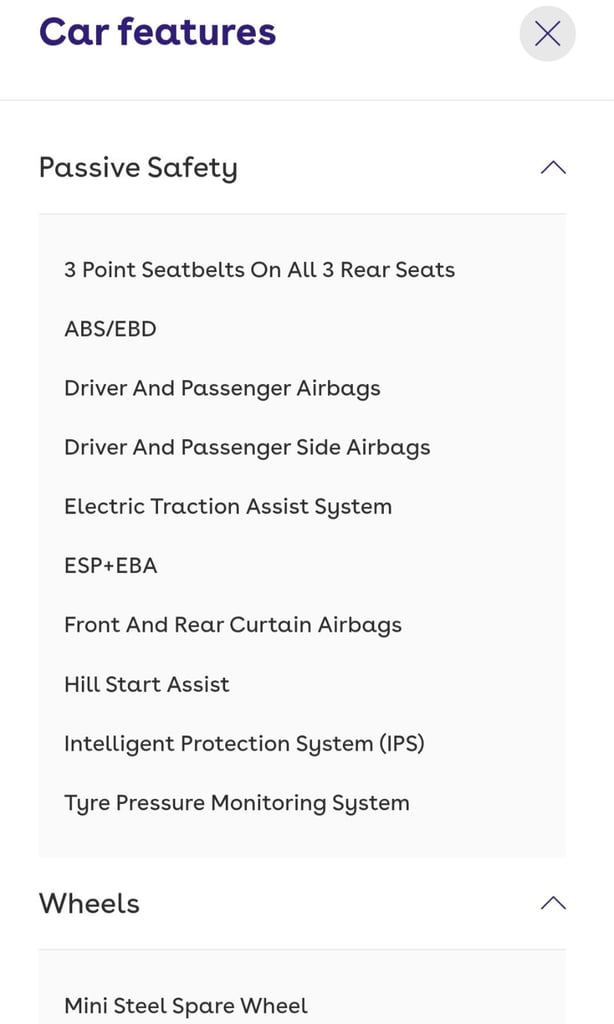Click the word Seatbelts in first feature
Image resolution: width=614 pixels, height=1024 pixels.
[x=194, y=270]
